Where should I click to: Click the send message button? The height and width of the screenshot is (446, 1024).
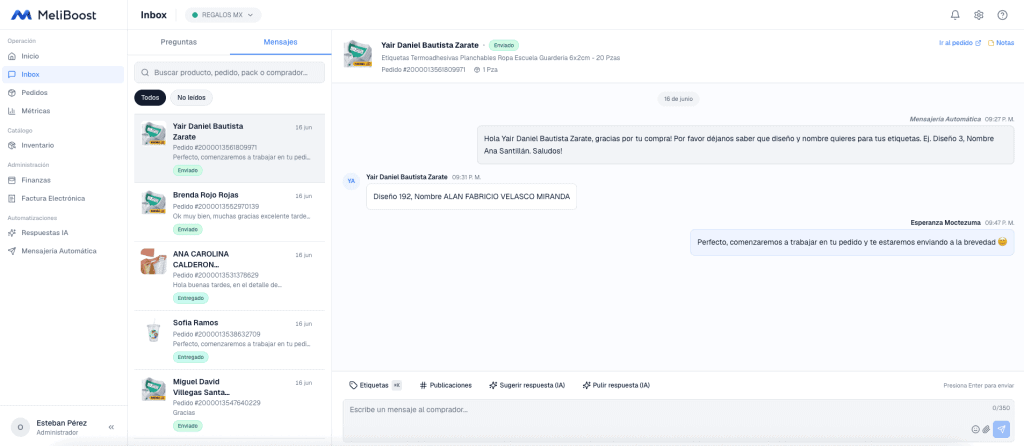point(1001,429)
